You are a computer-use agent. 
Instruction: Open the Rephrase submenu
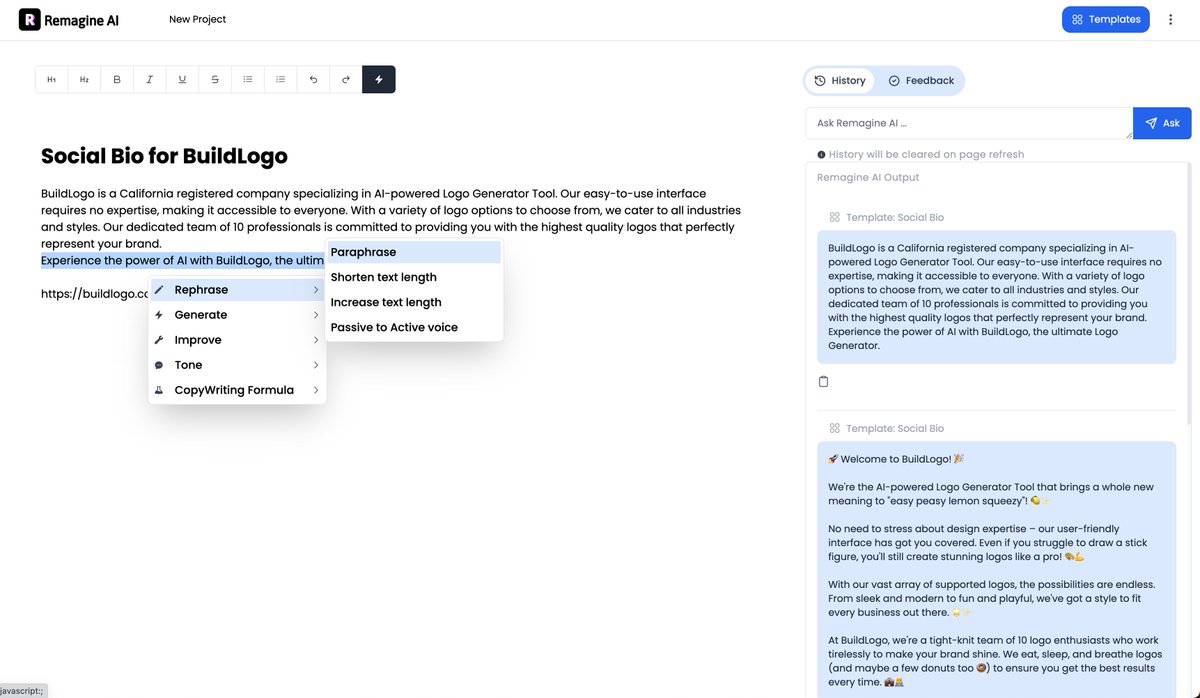point(237,290)
